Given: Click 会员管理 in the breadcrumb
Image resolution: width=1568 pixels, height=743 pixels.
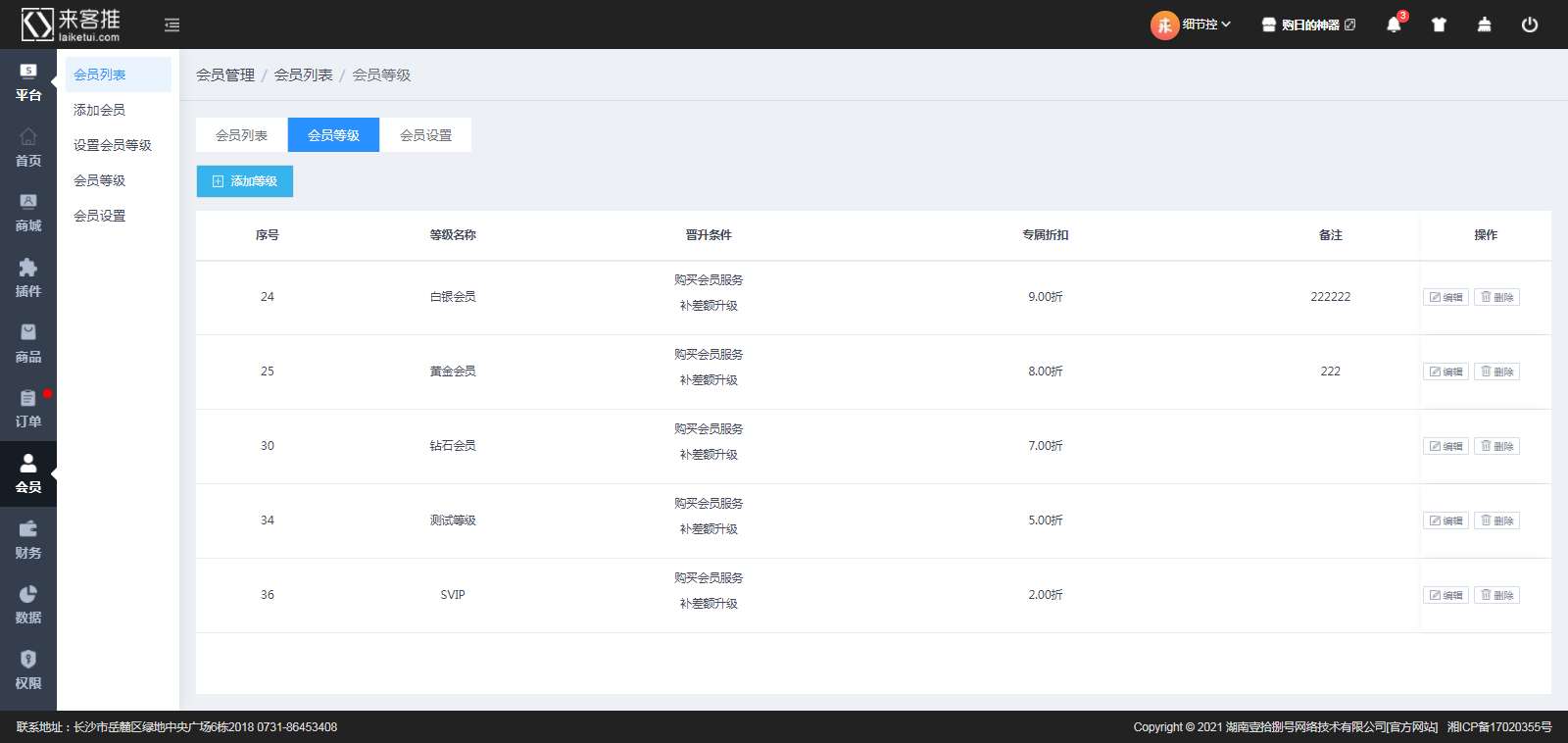Looking at the screenshot, I should coord(225,74).
